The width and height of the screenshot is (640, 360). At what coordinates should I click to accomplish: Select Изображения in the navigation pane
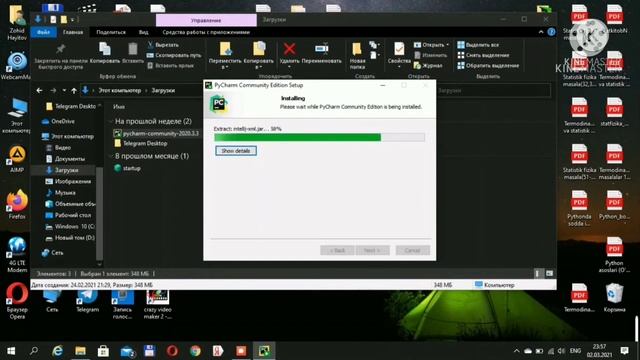click(x=68, y=181)
